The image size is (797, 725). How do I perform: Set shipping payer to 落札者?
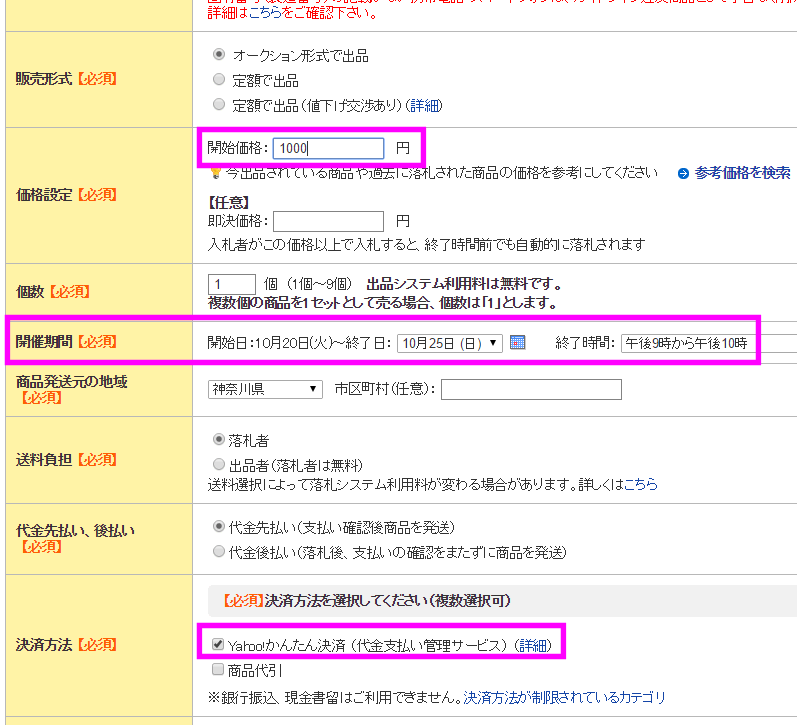219,440
